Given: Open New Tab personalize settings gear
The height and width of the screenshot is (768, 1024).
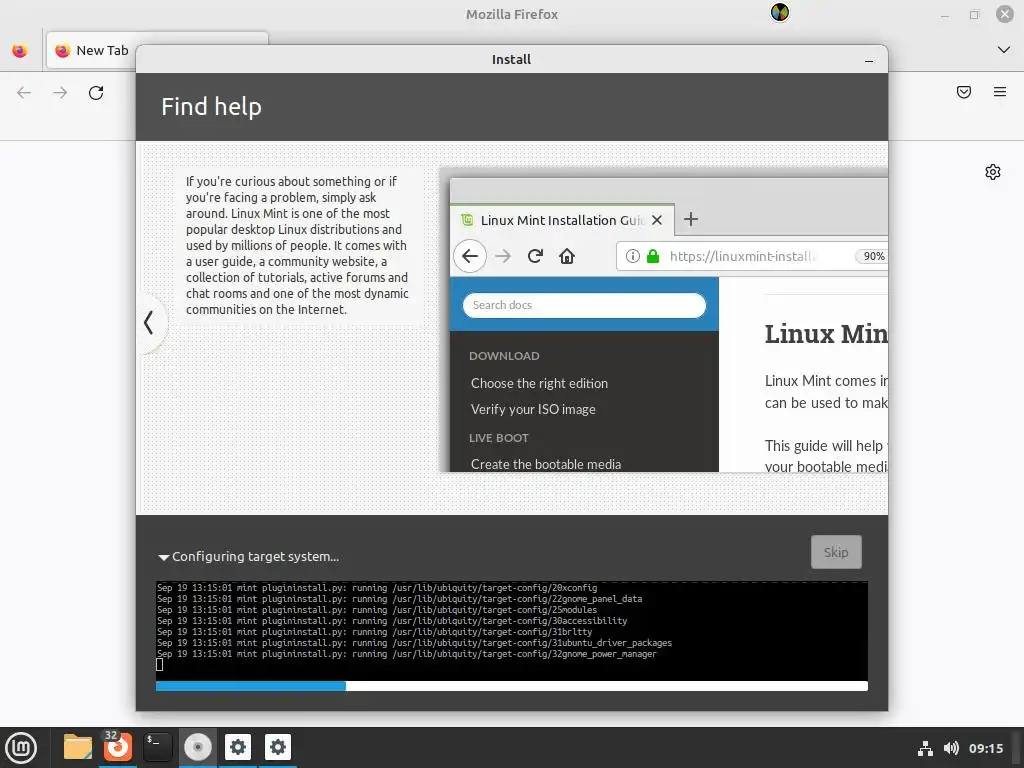Looking at the screenshot, I should [x=993, y=172].
